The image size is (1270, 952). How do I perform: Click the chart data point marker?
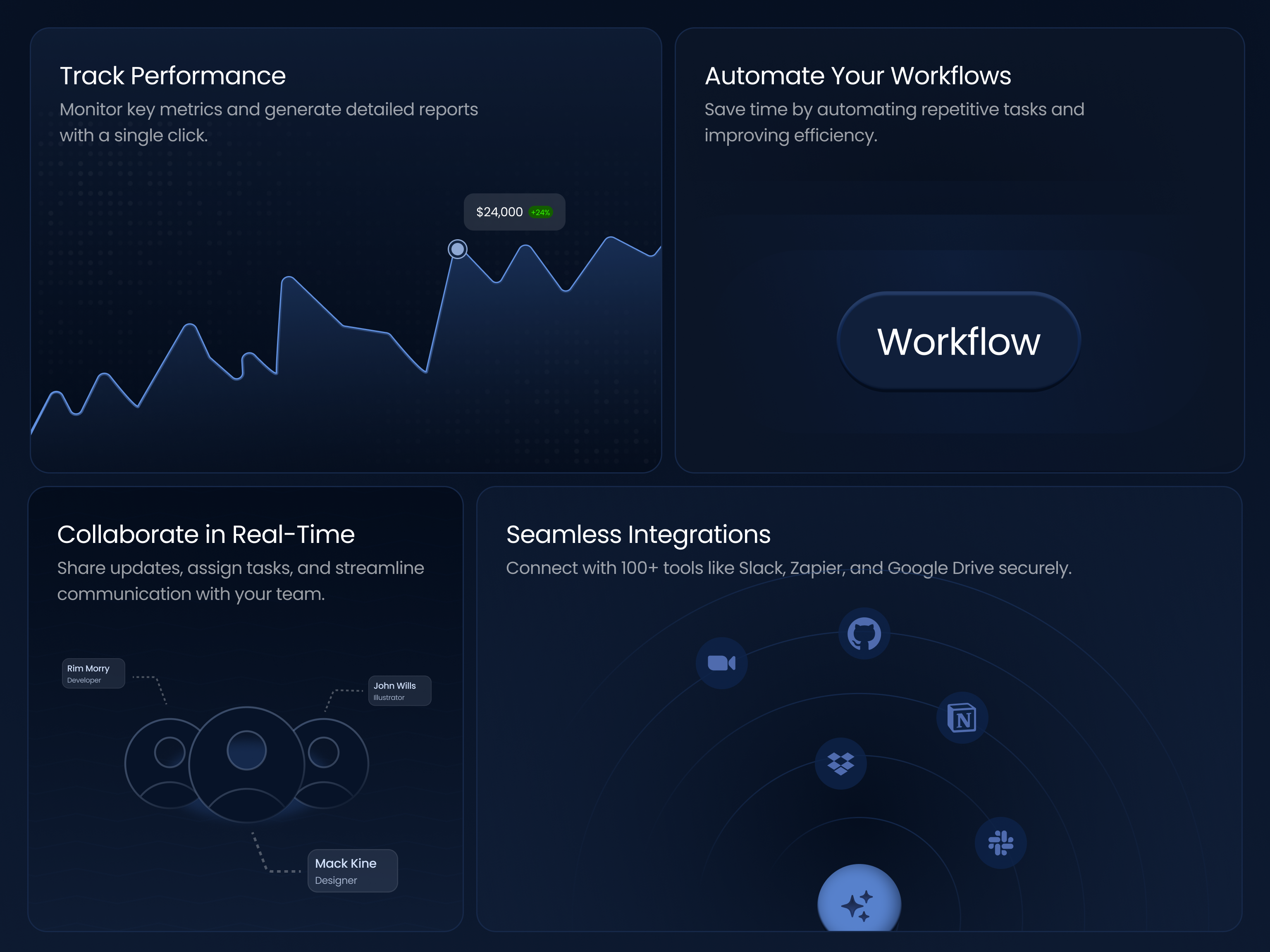[458, 249]
